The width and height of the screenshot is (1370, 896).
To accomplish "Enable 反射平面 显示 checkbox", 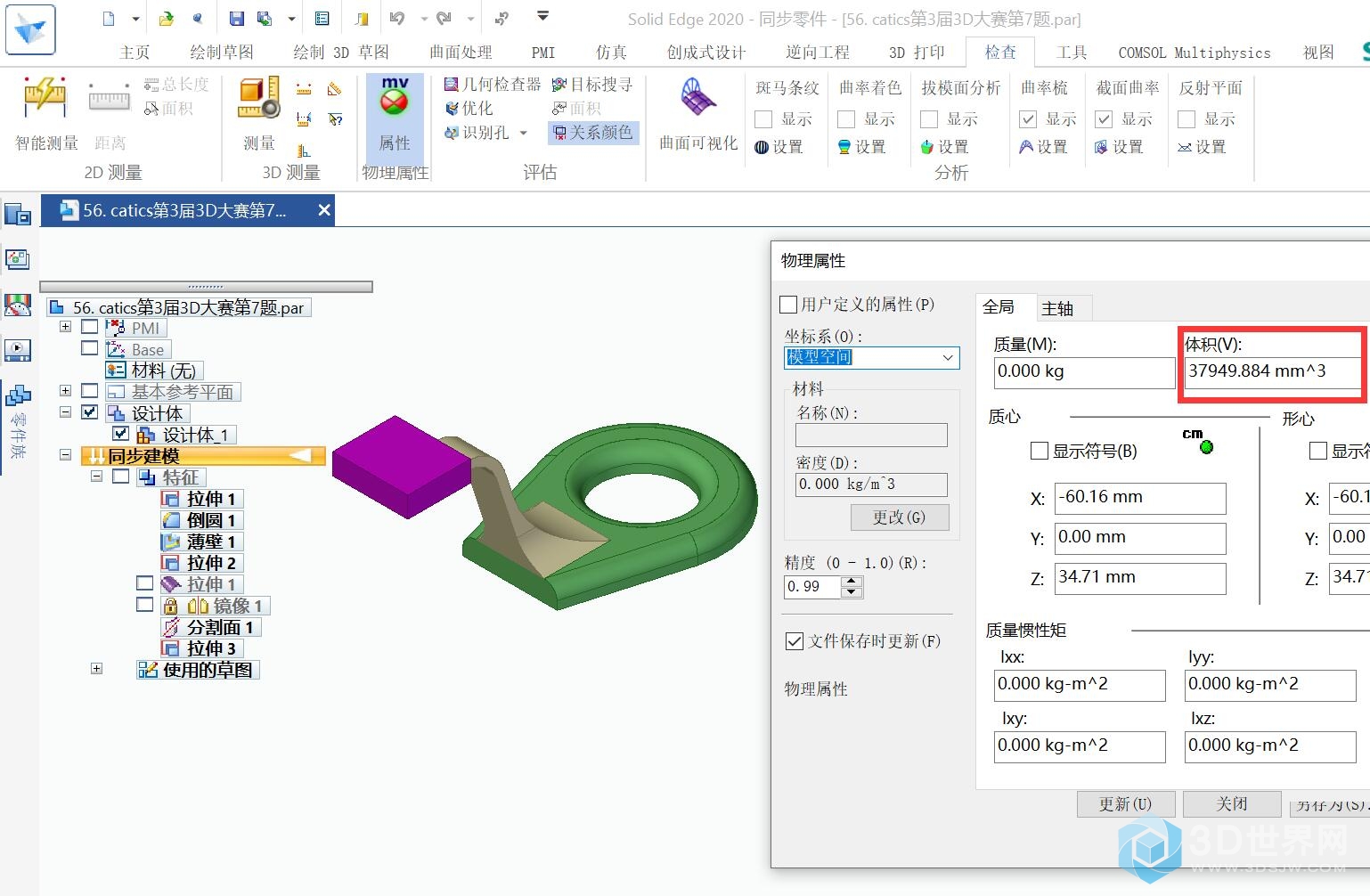I will (x=1187, y=119).
